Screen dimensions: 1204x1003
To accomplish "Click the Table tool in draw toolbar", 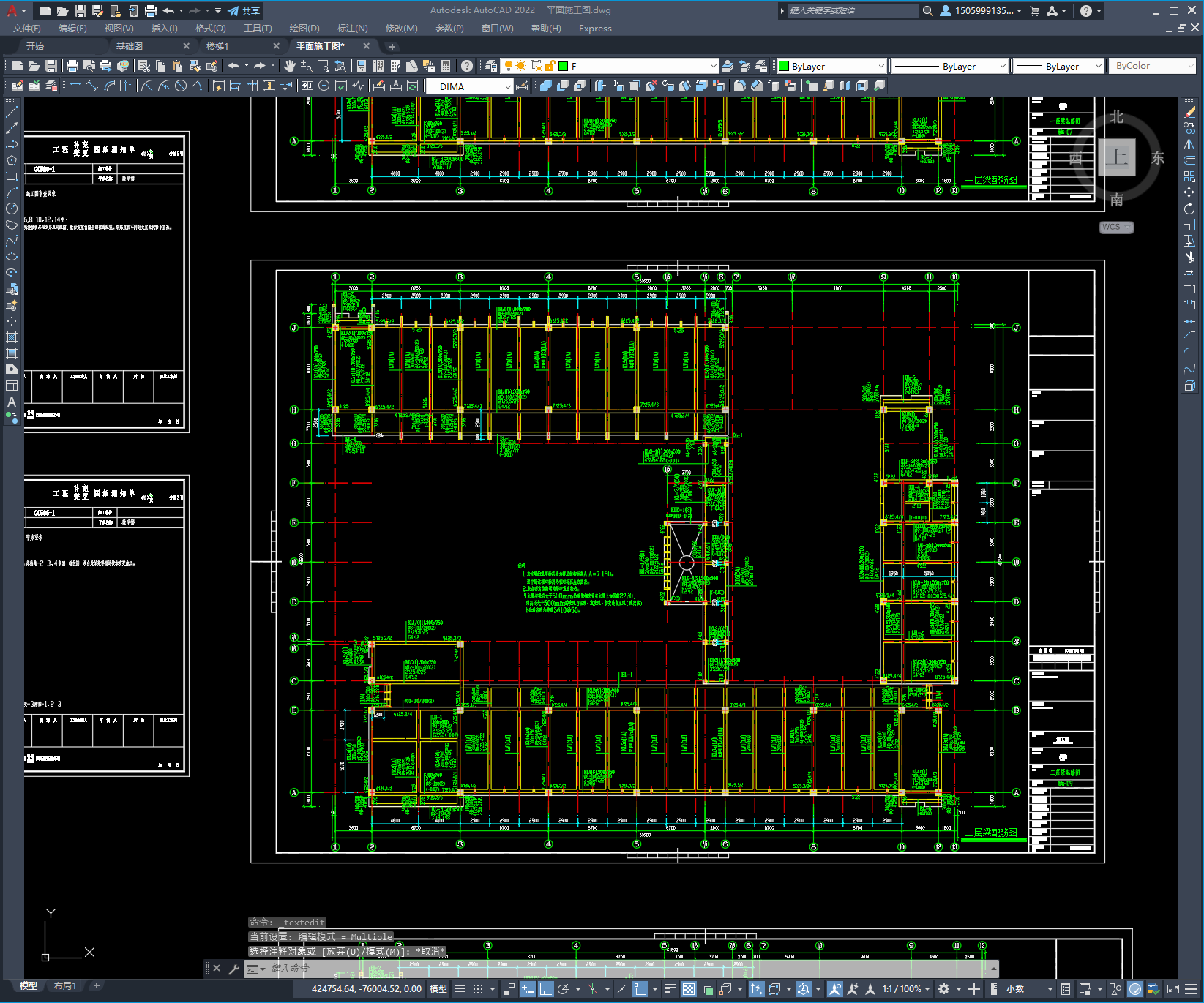I will tap(12, 386).
